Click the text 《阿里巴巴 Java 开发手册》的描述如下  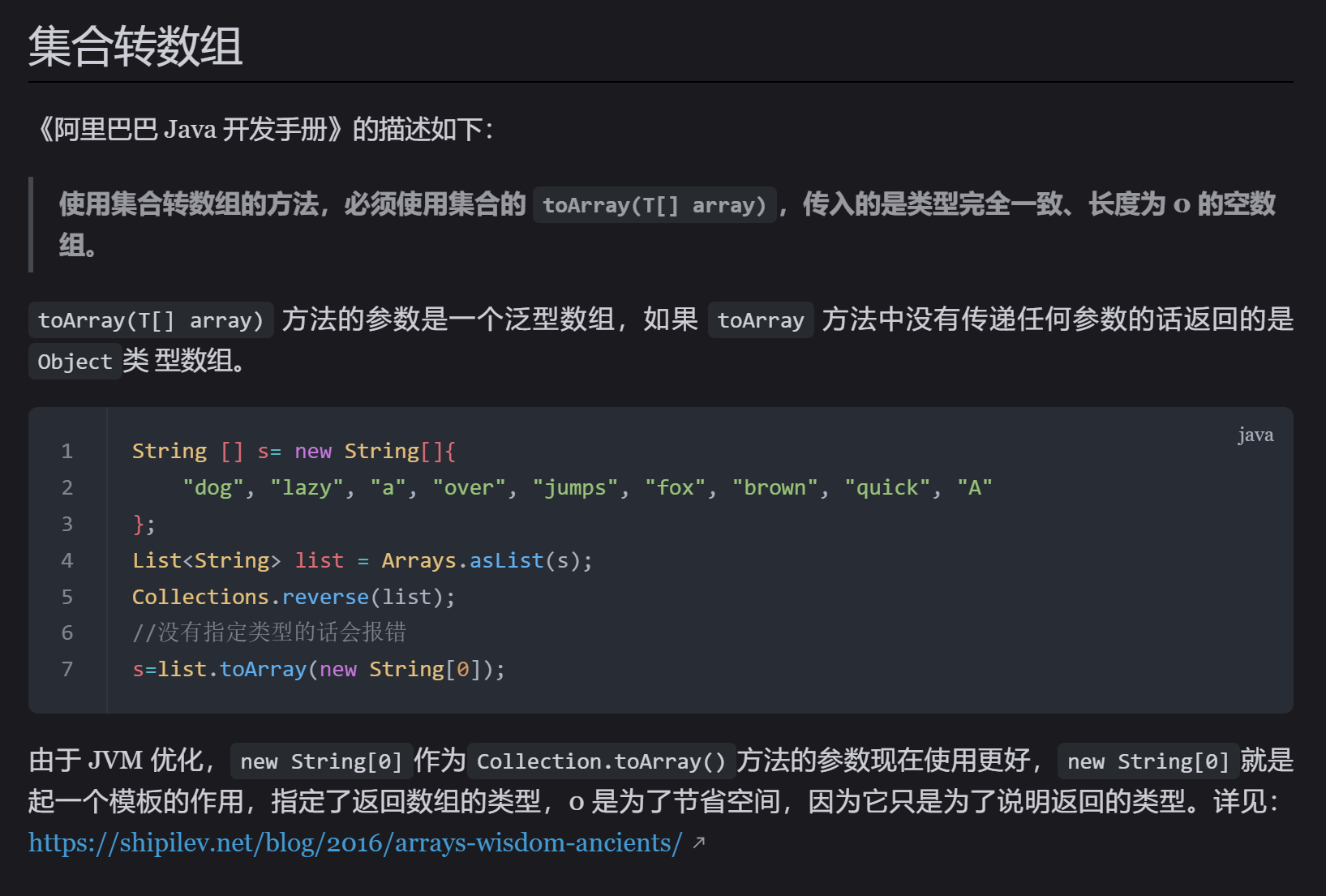[264, 129]
